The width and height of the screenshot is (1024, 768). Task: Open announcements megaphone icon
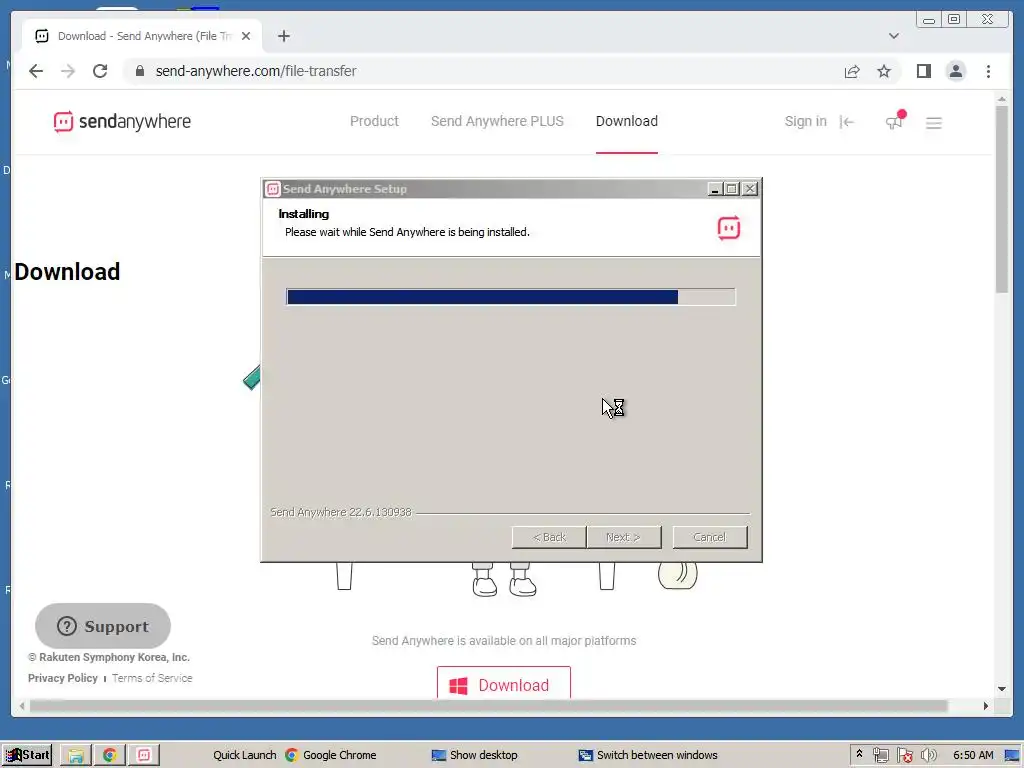coord(894,121)
